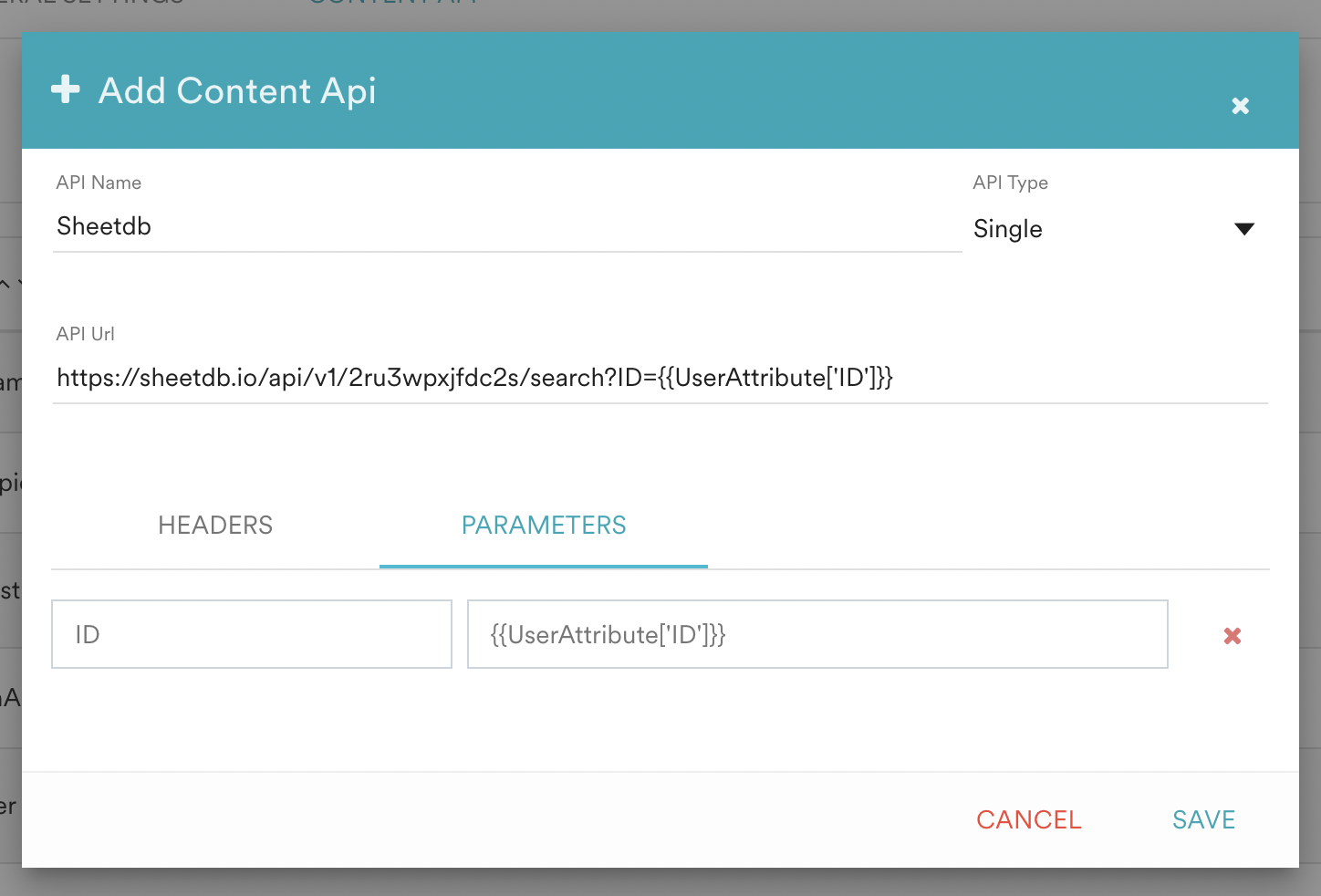Switch to the PARAMETERS tab

pos(544,525)
